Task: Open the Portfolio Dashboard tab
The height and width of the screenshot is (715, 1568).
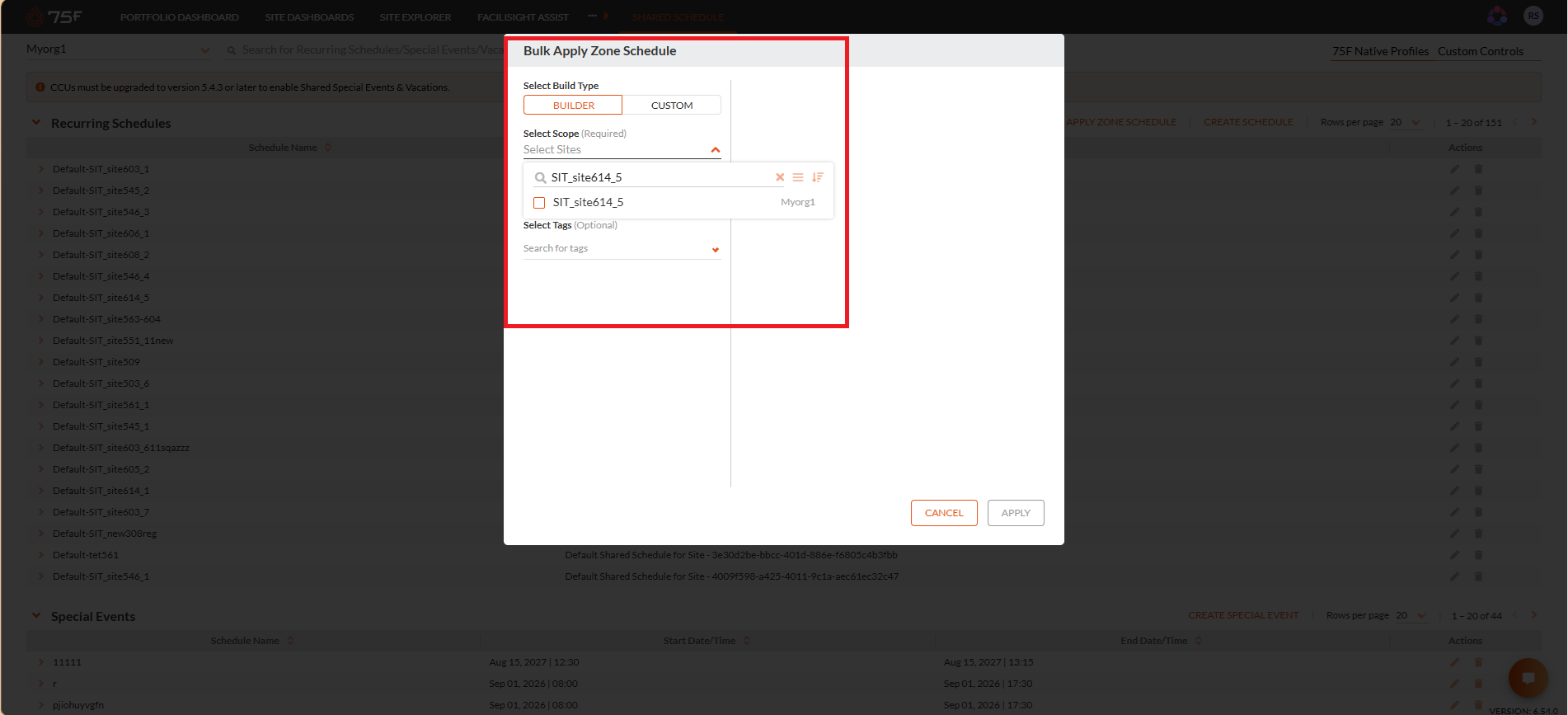Action: click(180, 17)
